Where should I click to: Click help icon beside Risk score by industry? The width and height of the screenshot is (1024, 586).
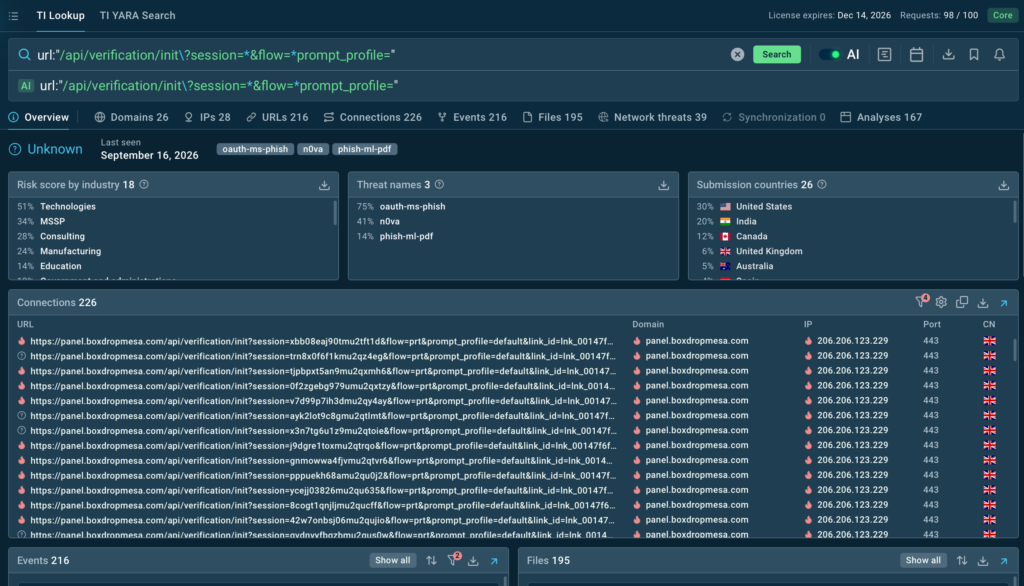point(144,185)
